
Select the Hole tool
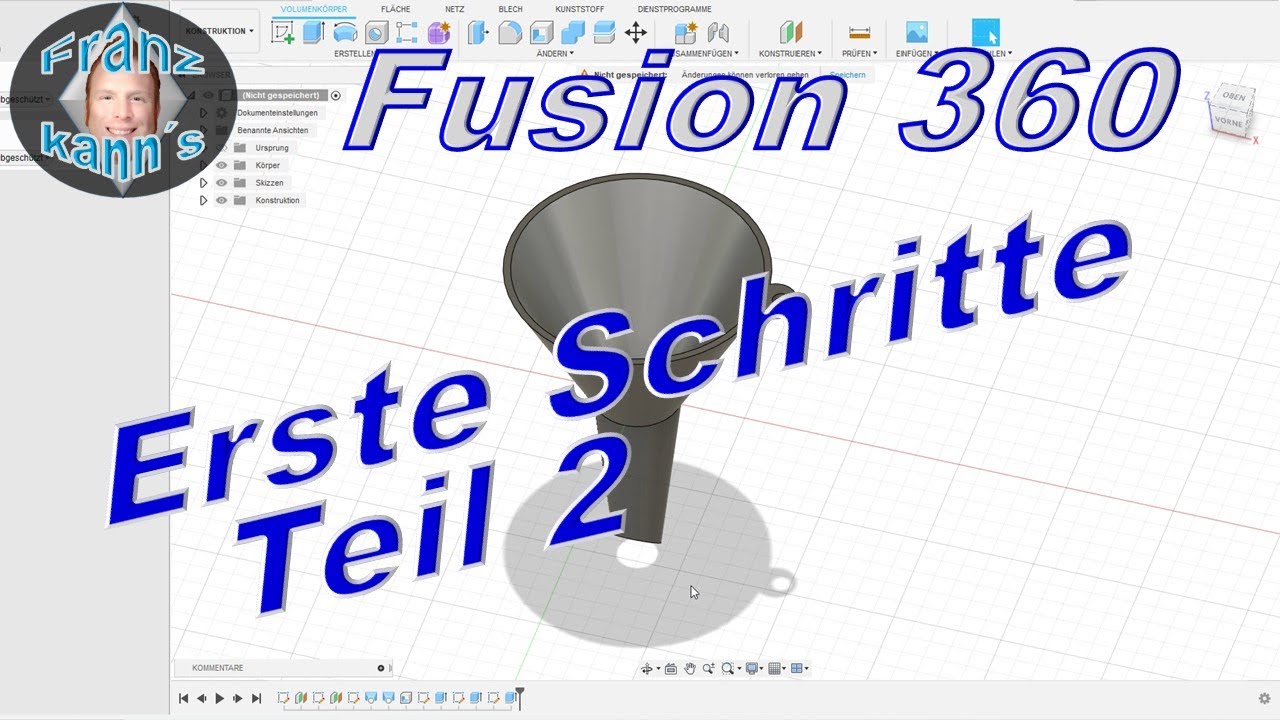click(376, 32)
